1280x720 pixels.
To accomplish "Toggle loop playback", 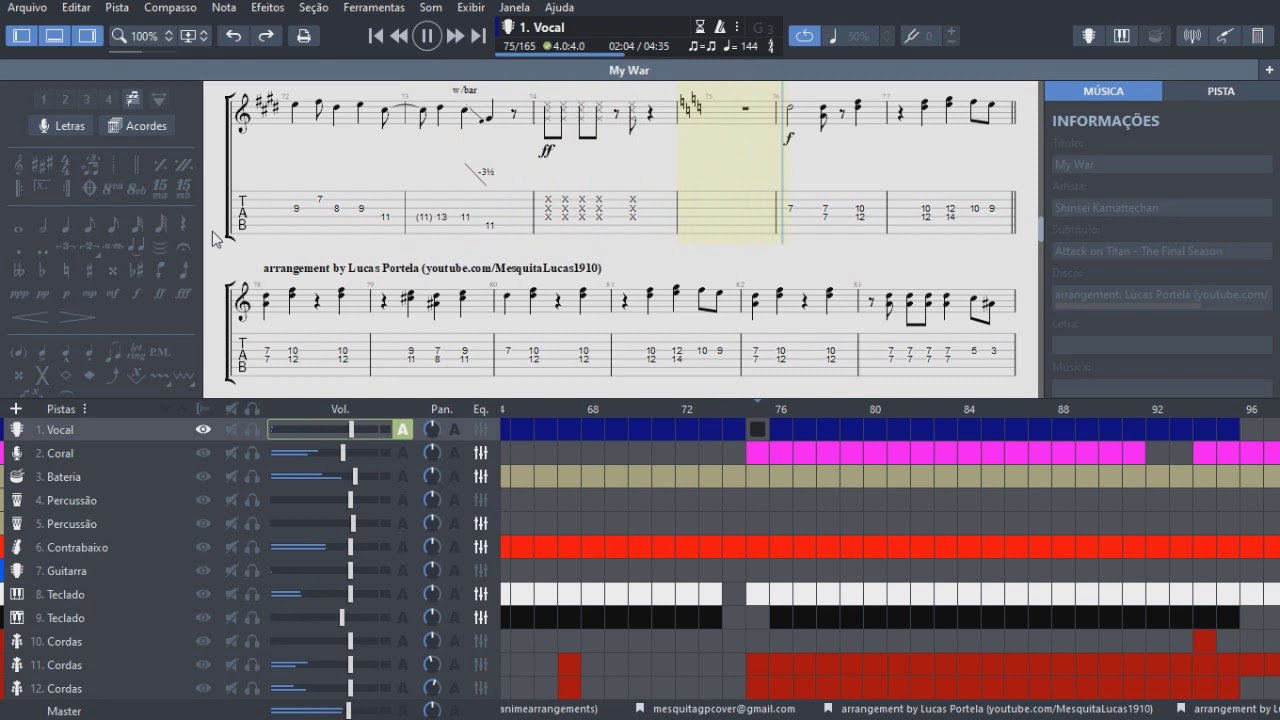I will (804, 36).
